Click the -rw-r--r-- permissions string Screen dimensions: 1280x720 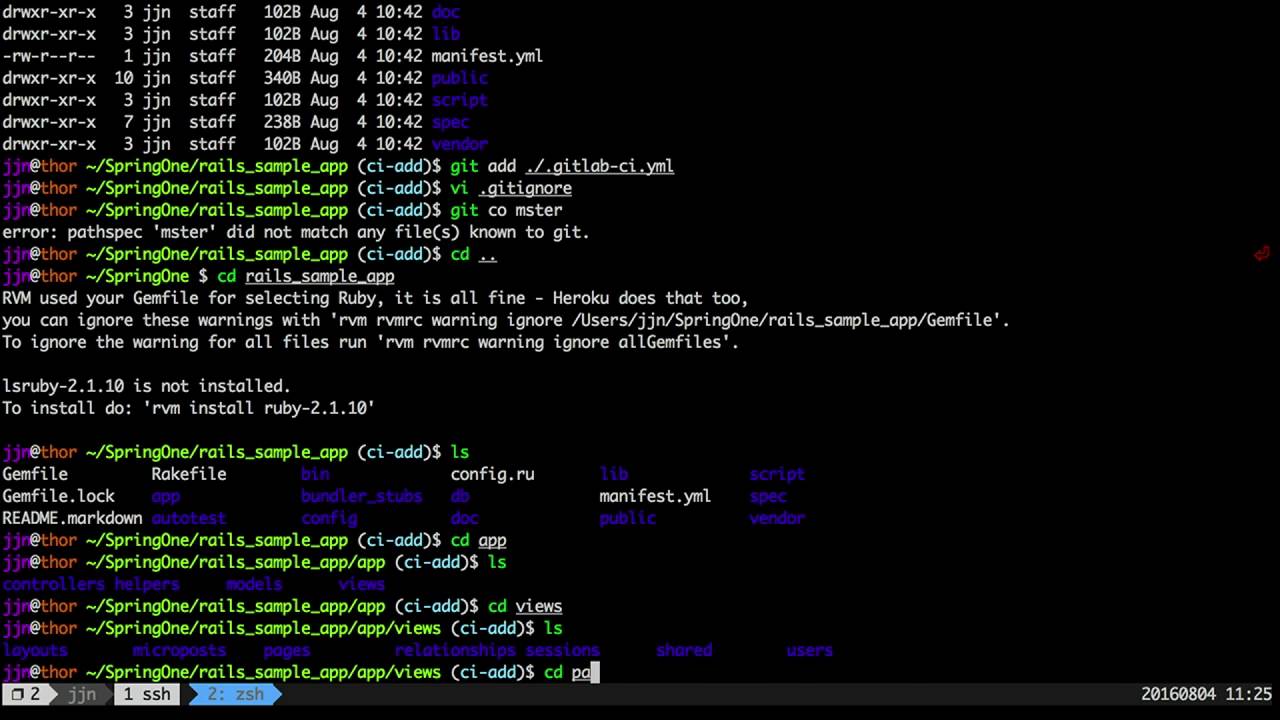click(49, 56)
